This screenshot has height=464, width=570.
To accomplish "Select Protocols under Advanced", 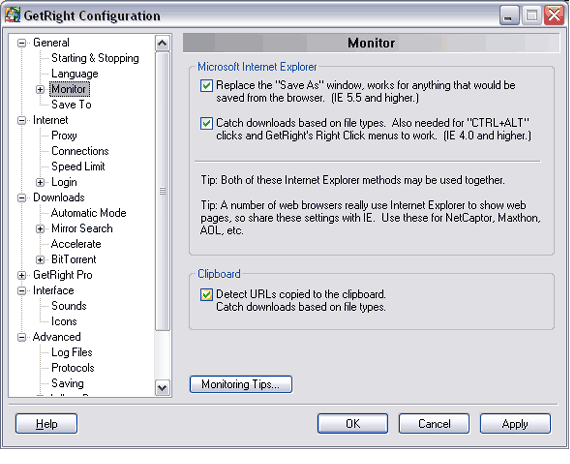I will [x=73, y=368].
